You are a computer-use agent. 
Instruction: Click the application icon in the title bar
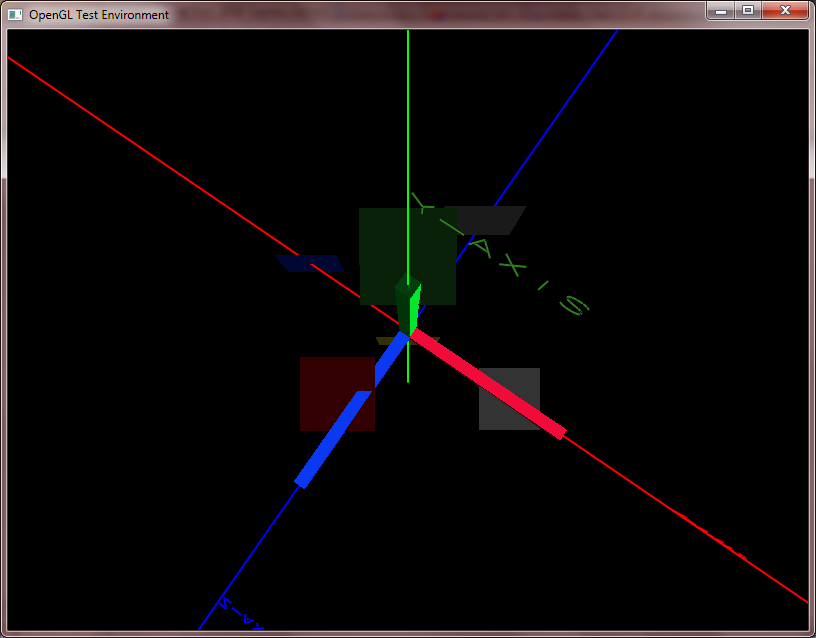coord(15,15)
